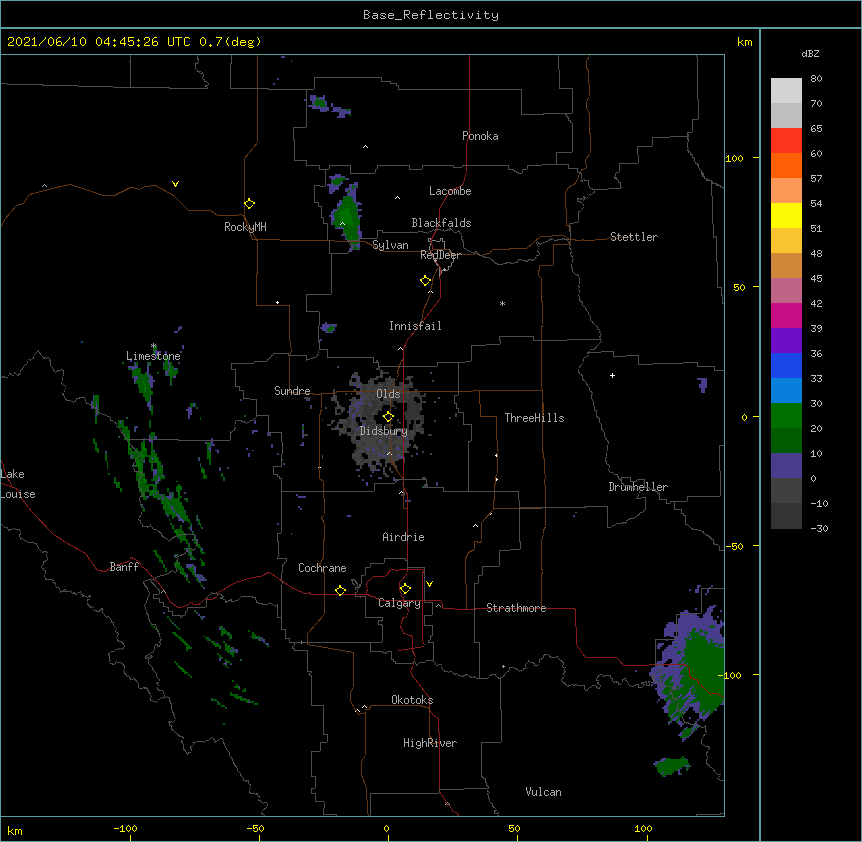Click the -100 tick on the bottom axis
Screen dimensions: 862x842
125,828
